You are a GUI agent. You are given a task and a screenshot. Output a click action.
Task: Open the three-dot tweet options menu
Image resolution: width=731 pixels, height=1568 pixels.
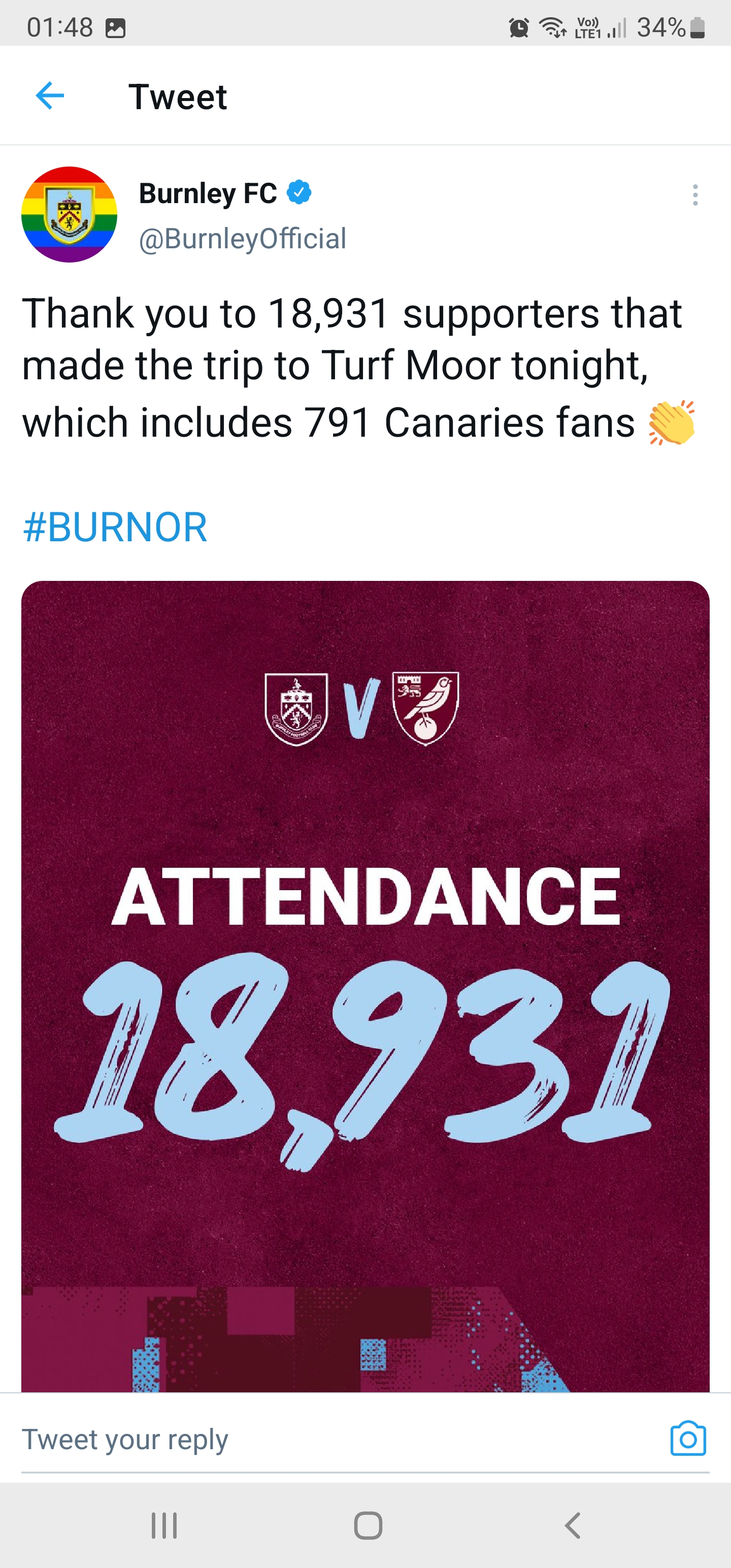point(694,195)
